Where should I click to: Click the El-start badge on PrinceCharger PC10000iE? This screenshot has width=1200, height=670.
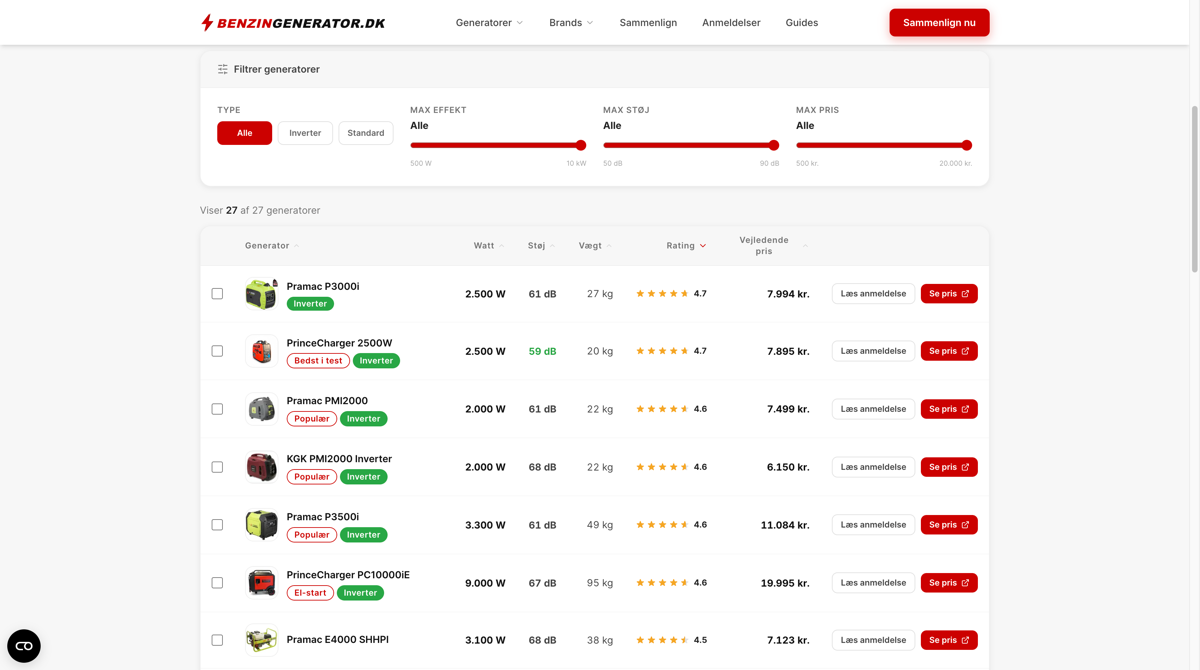[310, 593]
